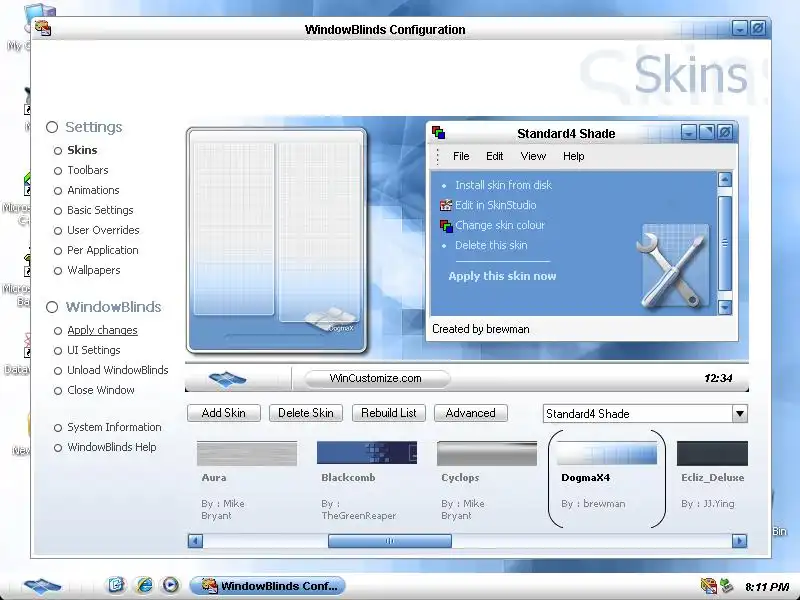Click the Settings section header circle
Image resolution: width=800 pixels, height=600 pixels.
pyautogui.click(x=52, y=127)
